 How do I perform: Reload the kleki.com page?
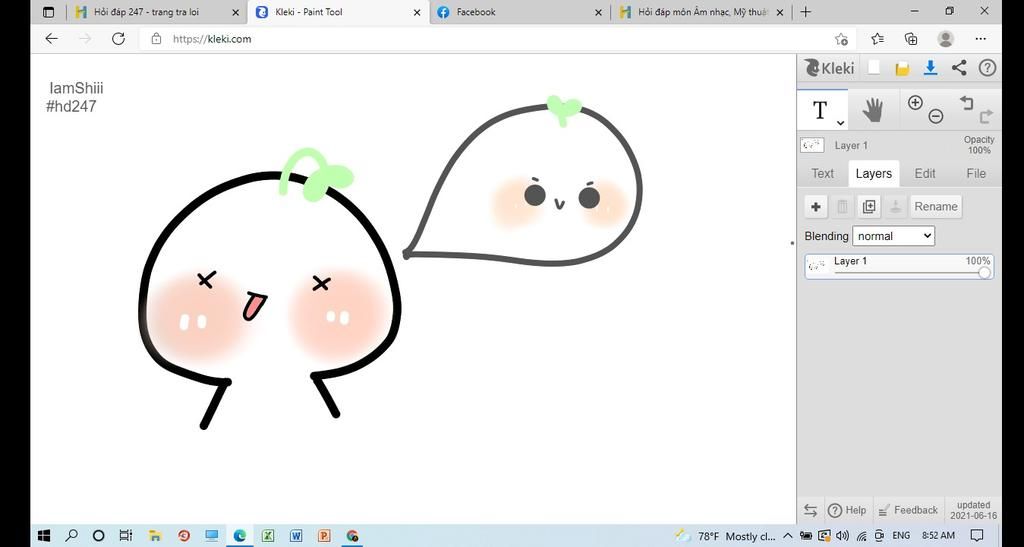click(118, 39)
